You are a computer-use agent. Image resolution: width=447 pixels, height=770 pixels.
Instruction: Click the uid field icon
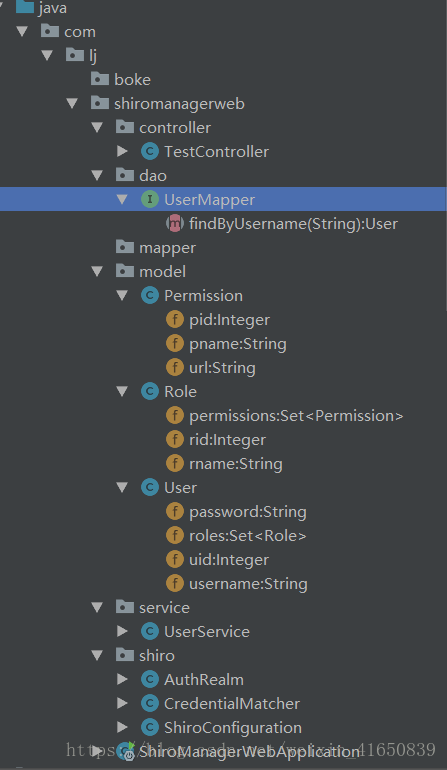[x=175, y=559]
